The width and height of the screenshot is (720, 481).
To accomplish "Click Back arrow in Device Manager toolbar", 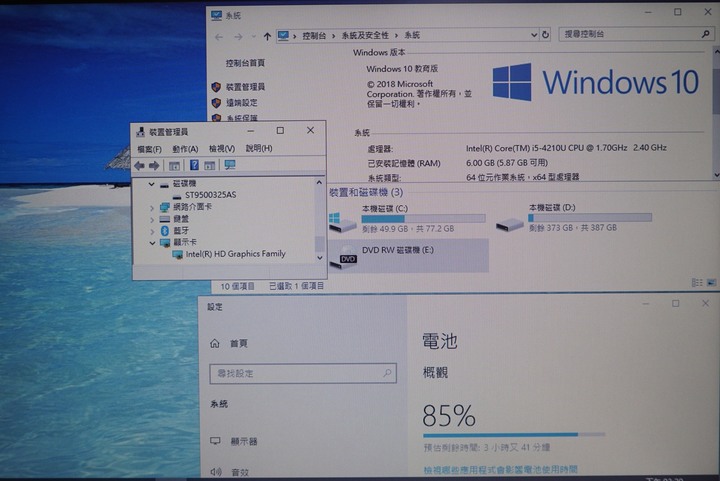I will (x=139, y=165).
